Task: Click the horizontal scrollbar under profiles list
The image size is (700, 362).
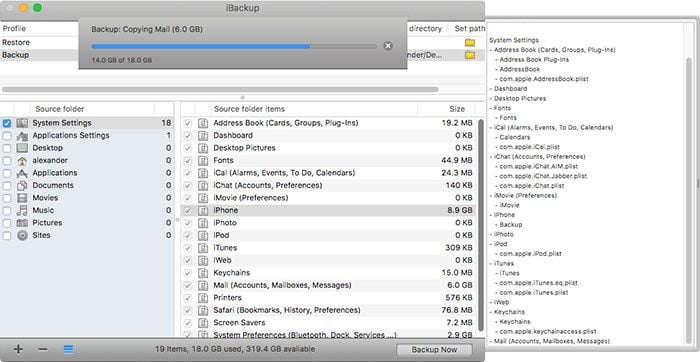Action: [220, 89]
